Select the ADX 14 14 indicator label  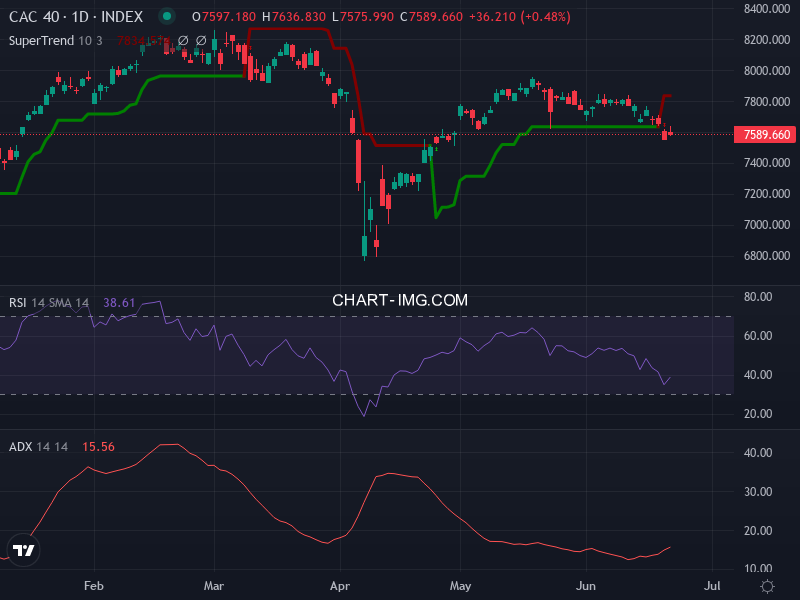point(38,447)
